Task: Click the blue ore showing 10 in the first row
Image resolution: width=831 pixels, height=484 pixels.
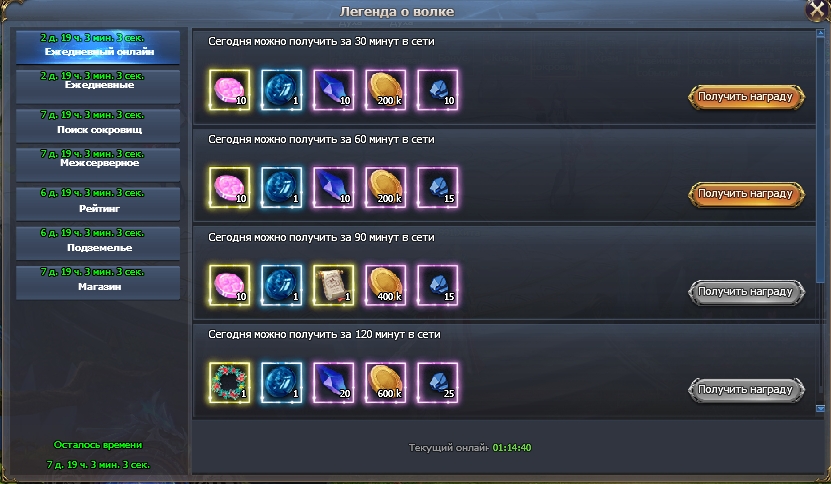Action: pos(437,90)
